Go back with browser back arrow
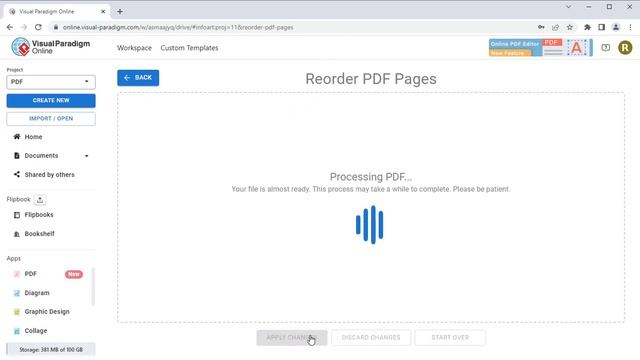 pos(10,27)
